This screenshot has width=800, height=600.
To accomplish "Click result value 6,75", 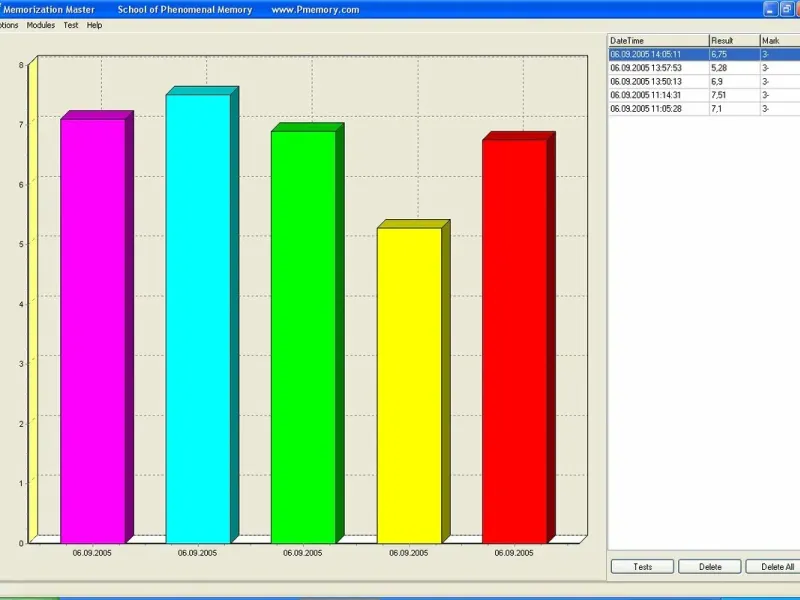I will pyautogui.click(x=719, y=54).
